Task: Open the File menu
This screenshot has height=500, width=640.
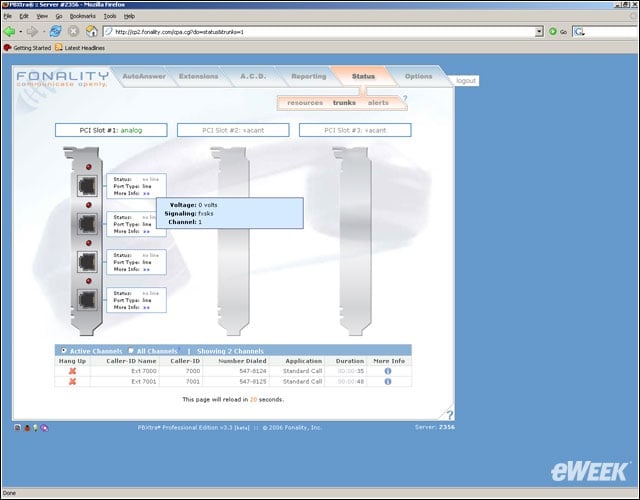Action: (8, 16)
